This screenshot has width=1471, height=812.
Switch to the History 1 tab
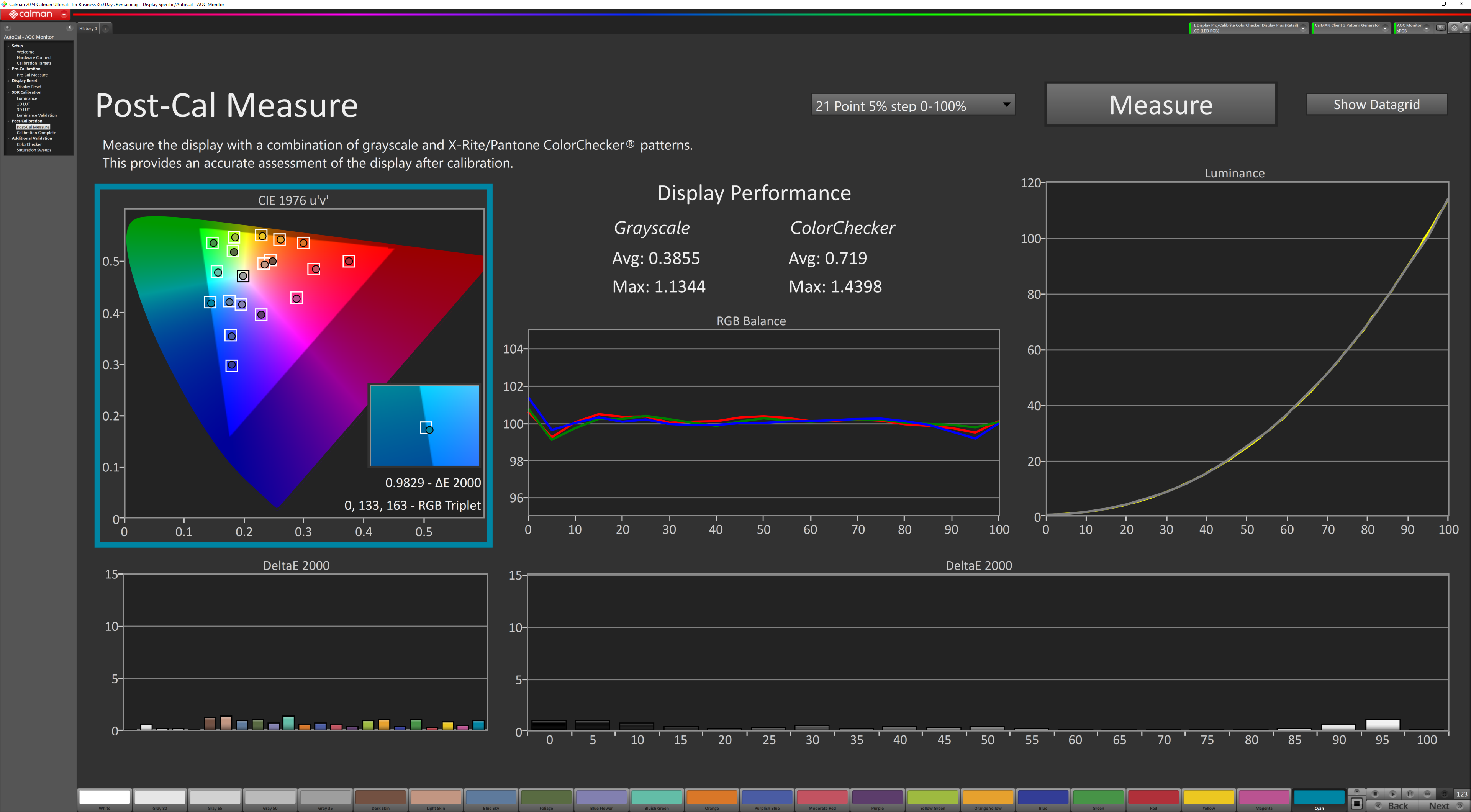coord(88,29)
